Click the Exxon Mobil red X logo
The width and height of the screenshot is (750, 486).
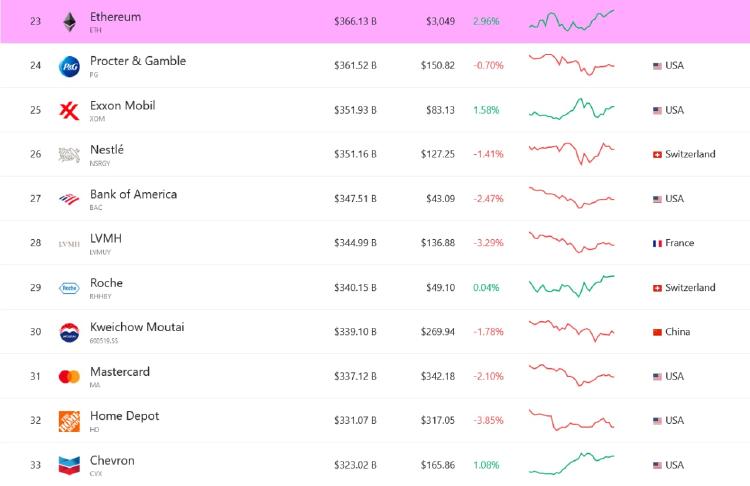tap(69, 110)
